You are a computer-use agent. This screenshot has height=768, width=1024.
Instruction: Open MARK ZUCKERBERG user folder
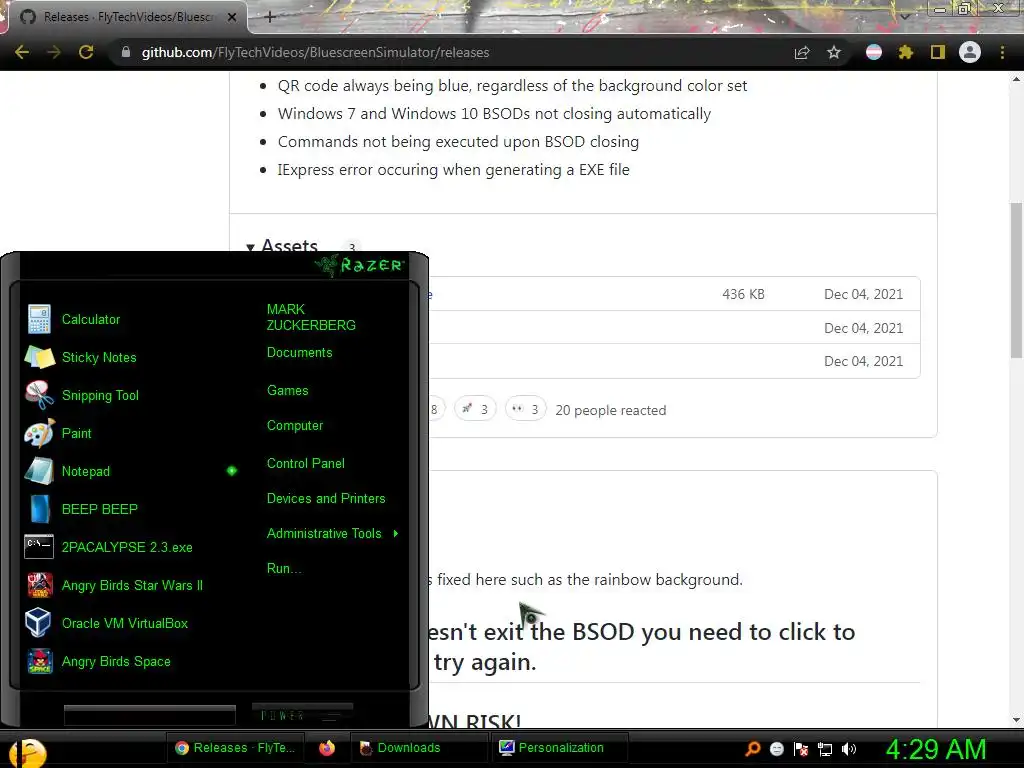pyautogui.click(x=311, y=317)
